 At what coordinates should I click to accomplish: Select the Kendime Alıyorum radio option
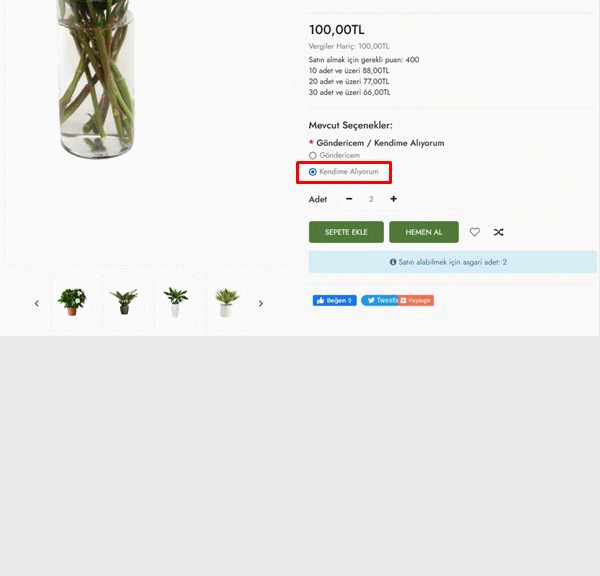pos(313,172)
